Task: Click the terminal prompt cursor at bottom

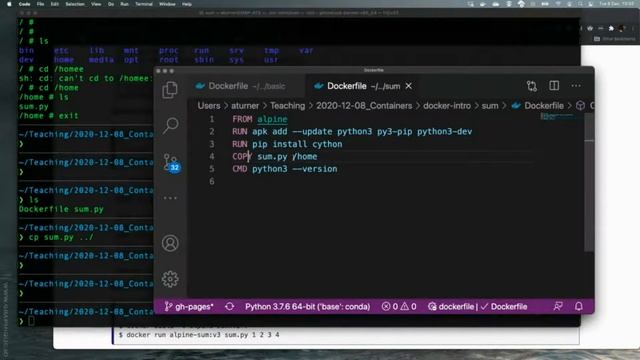Action: [x=31, y=321]
